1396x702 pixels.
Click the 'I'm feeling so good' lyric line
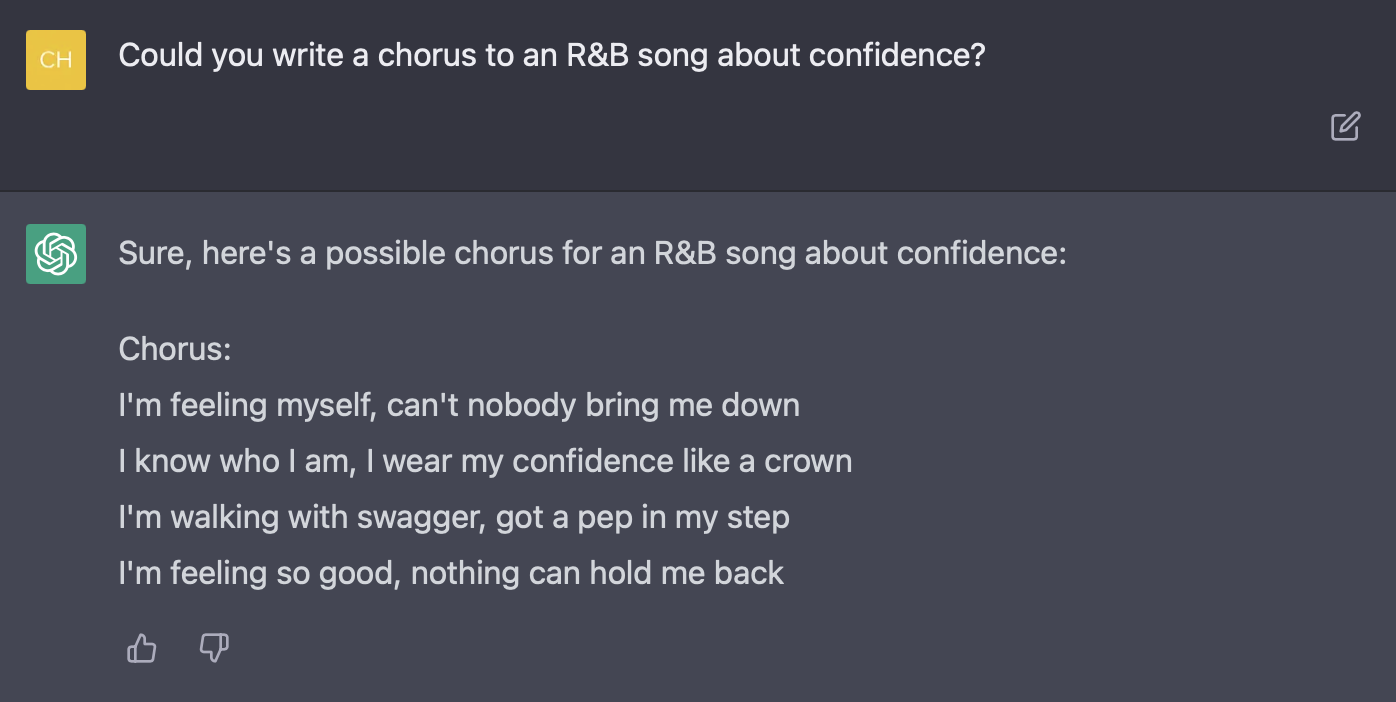[451, 573]
